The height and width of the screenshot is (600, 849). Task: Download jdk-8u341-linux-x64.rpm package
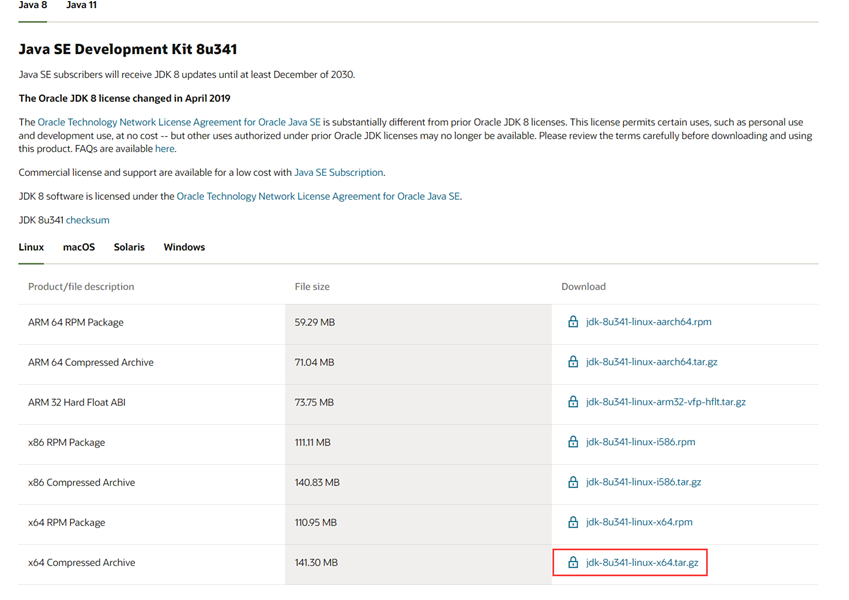click(x=639, y=522)
